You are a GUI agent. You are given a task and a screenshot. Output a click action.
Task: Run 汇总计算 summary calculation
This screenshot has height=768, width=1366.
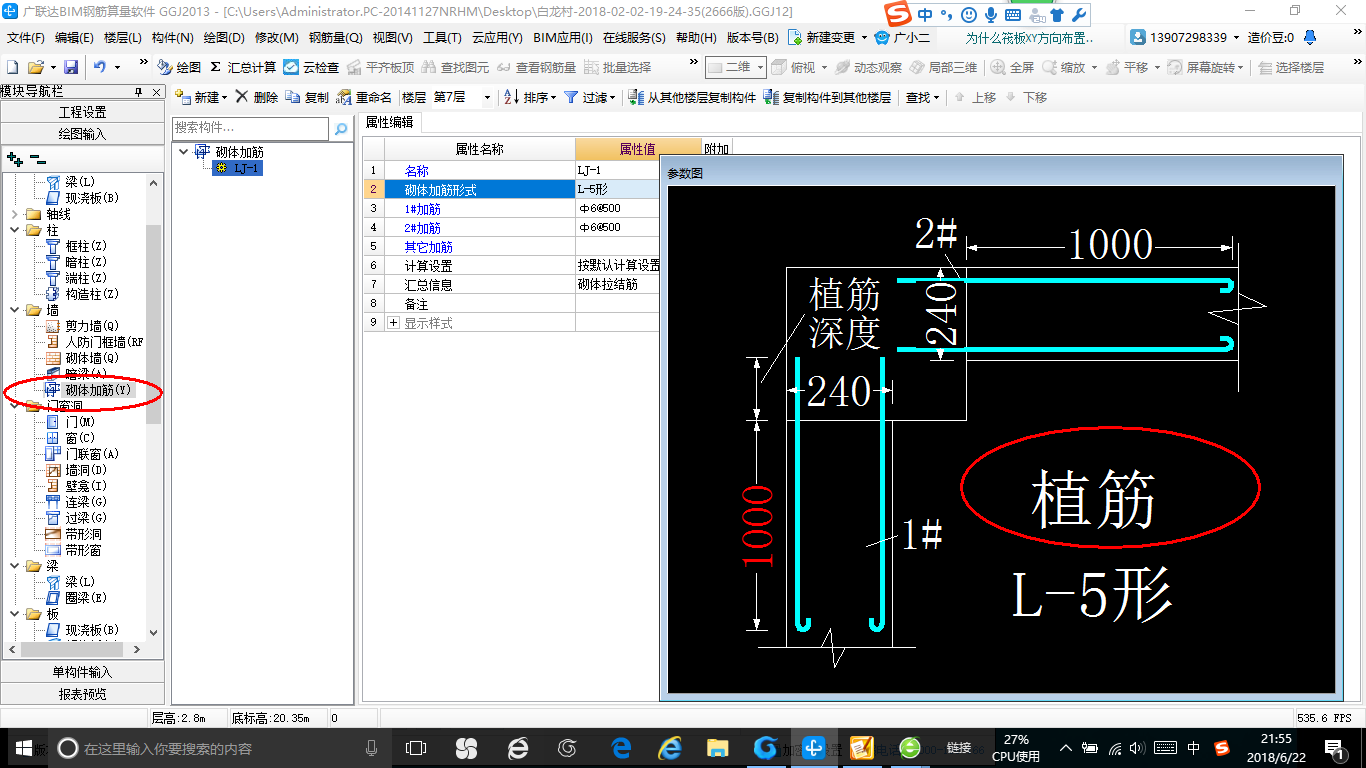243,67
